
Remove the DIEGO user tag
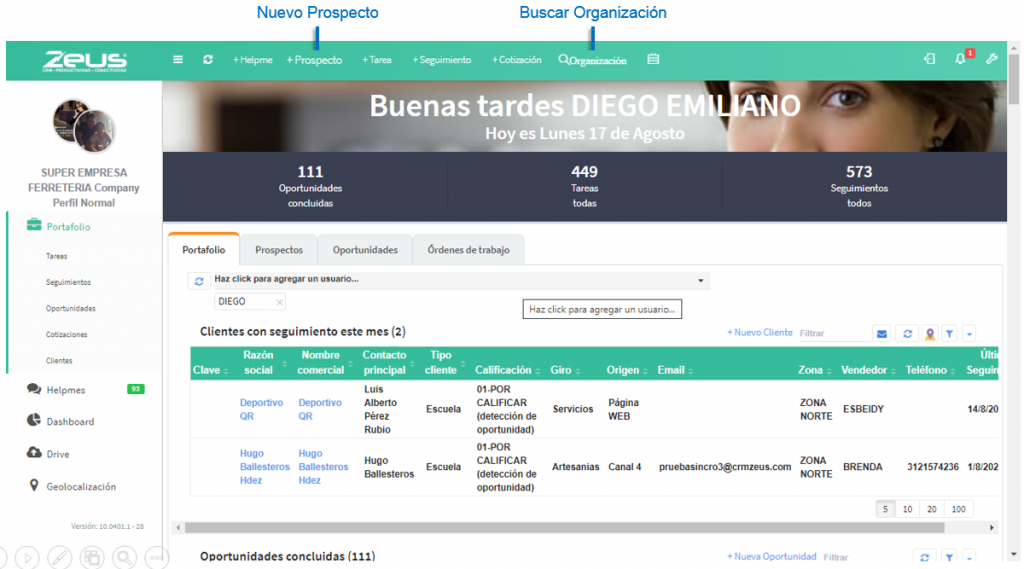[x=280, y=302]
